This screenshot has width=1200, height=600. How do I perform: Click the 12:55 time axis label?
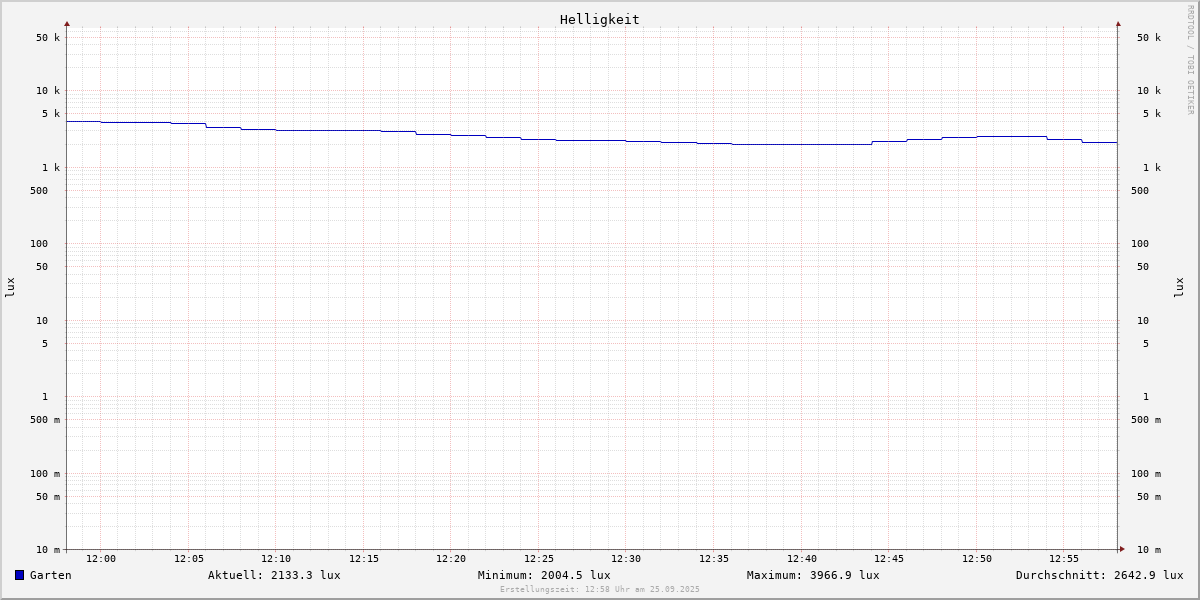(x=1064, y=559)
